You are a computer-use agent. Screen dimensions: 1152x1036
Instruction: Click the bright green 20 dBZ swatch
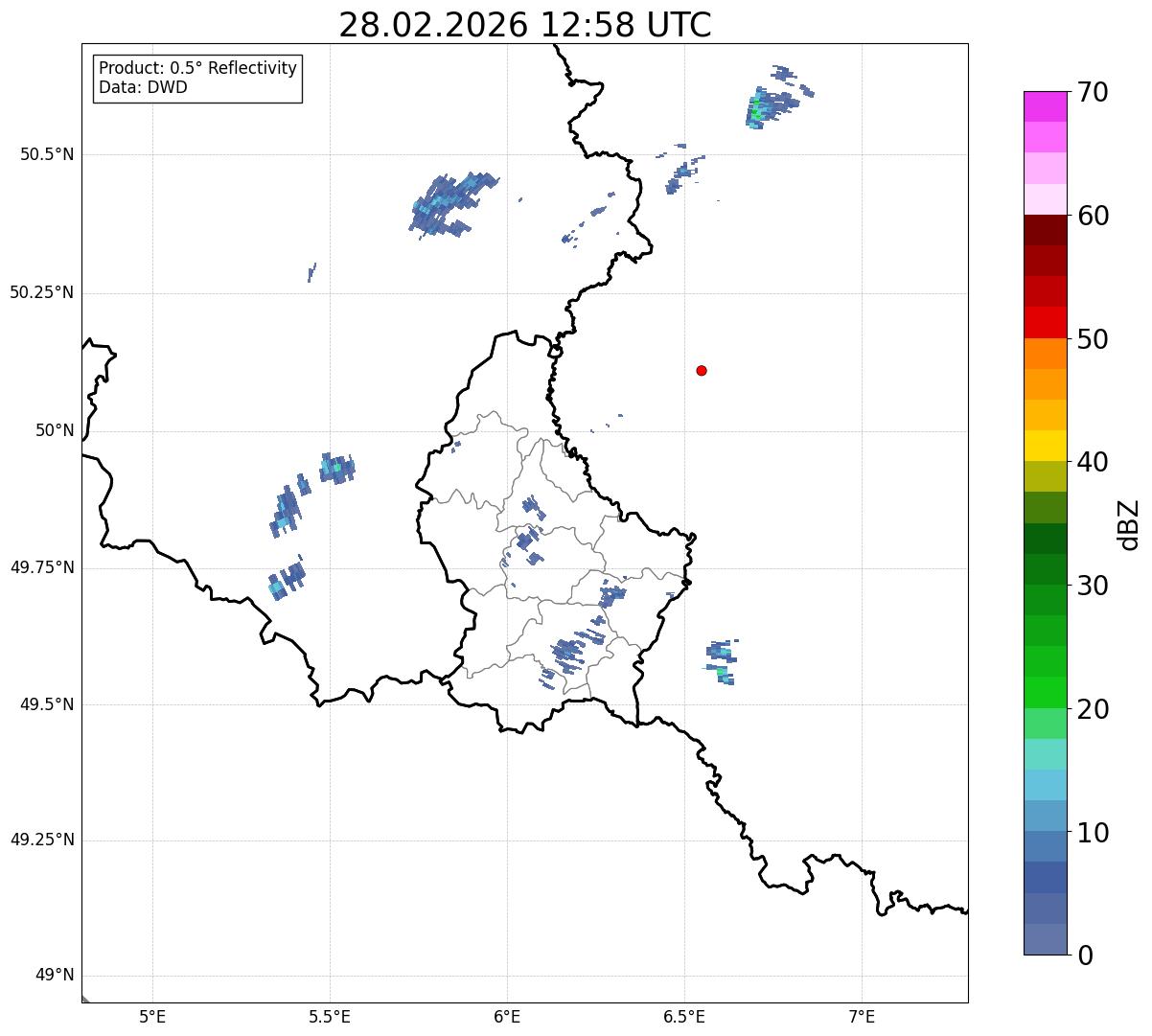pyautogui.click(x=1046, y=693)
